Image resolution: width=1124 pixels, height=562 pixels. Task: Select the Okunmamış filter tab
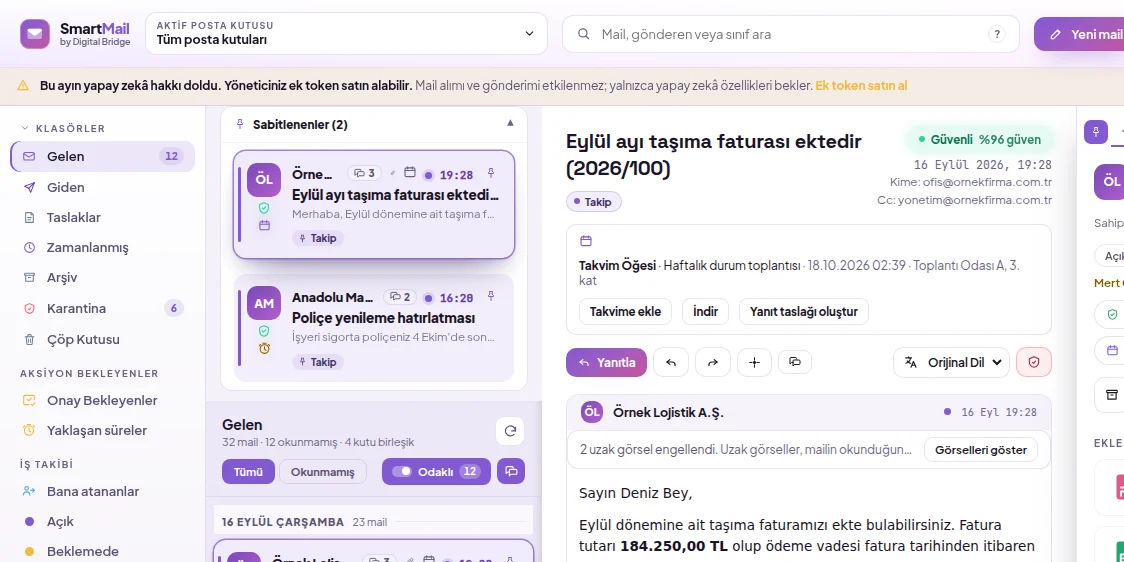(x=323, y=472)
